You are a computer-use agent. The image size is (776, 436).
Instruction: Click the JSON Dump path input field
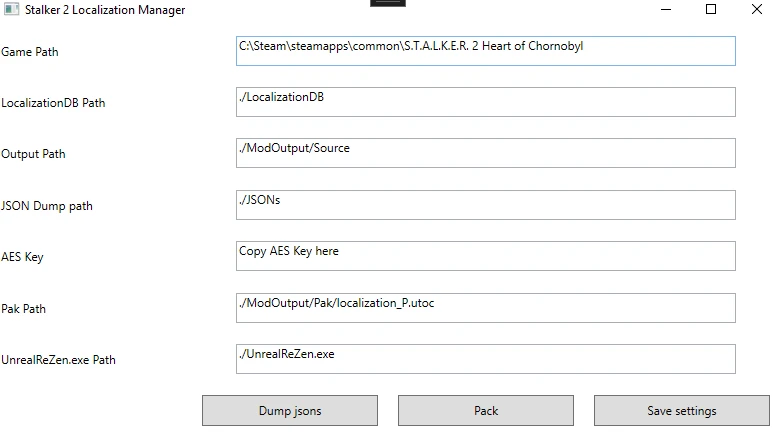[485, 205]
